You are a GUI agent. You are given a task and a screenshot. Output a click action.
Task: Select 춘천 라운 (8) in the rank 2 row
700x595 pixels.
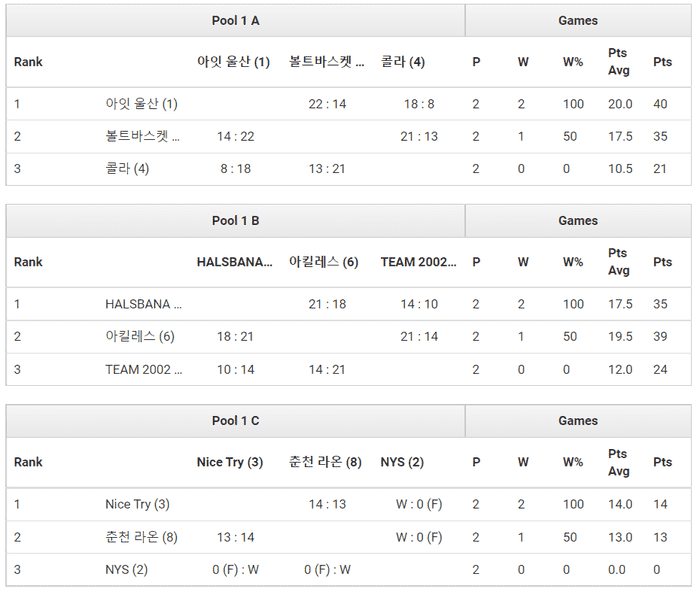pyautogui.click(x=141, y=537)
